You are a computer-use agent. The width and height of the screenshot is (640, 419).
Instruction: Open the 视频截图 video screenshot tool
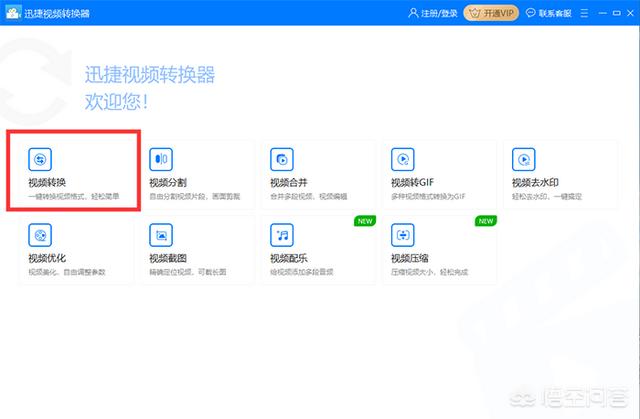click(196, 249)
